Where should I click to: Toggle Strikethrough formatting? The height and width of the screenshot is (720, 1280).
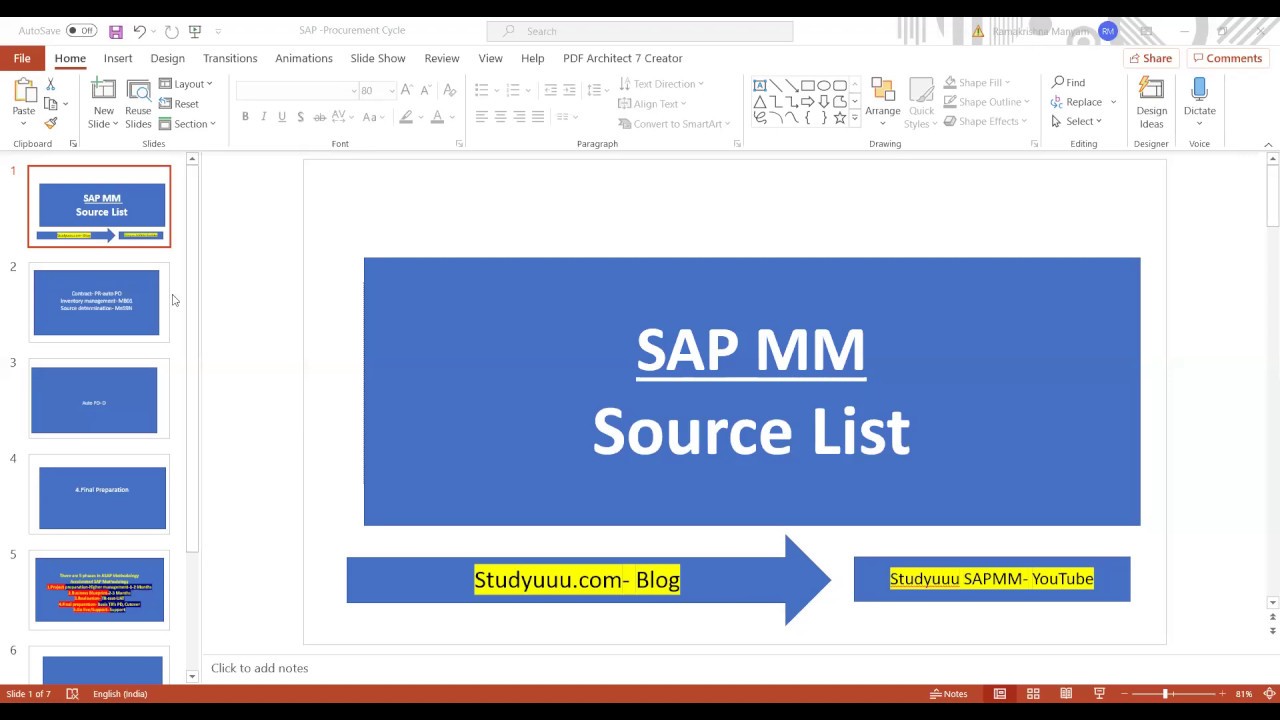[320, 117]
